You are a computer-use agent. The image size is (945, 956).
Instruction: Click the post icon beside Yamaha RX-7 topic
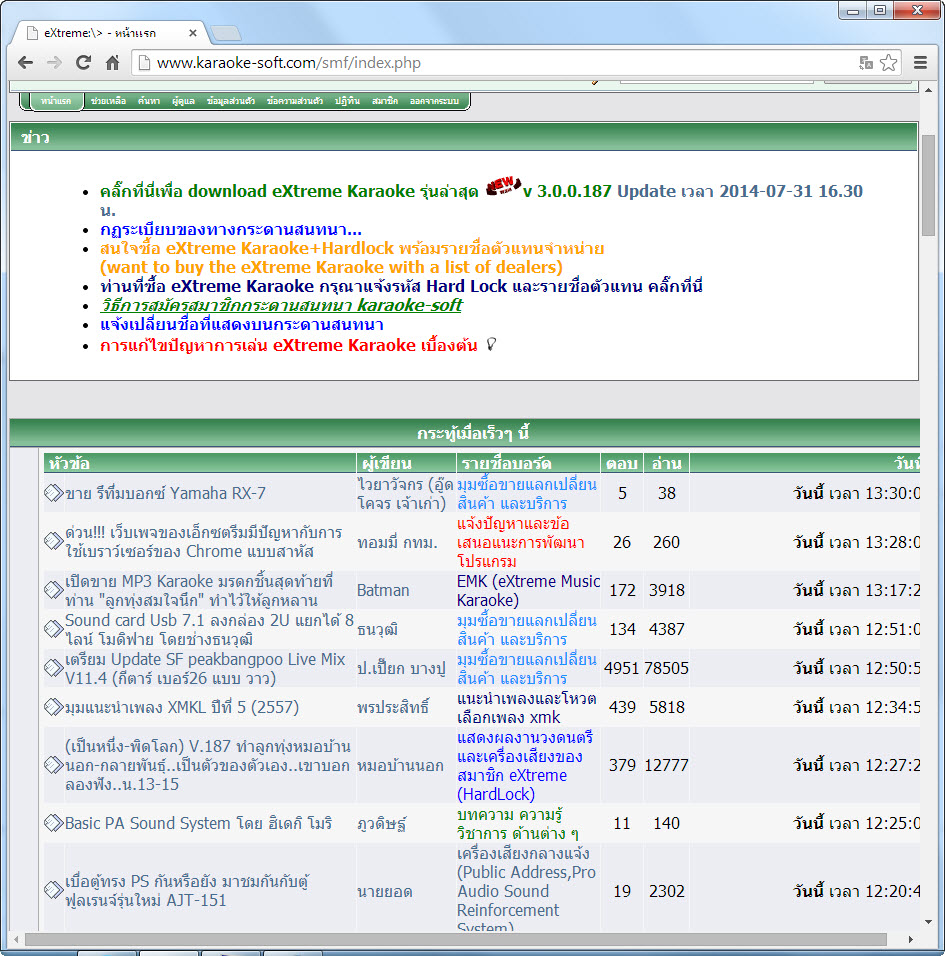click(x=54, y=493)
